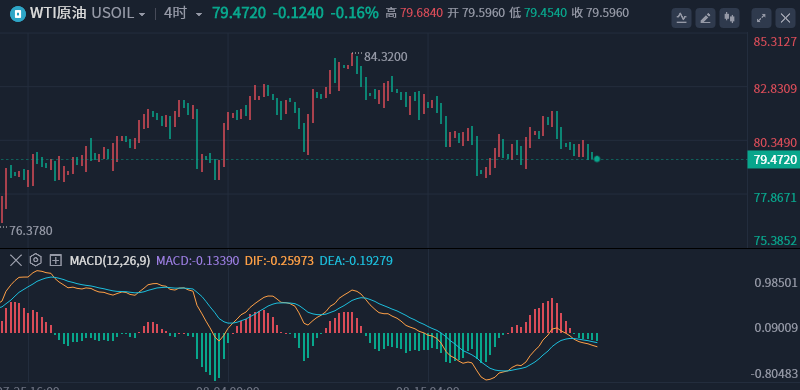The height and width of the screenshot is (390, 800).
Task: Click the MACD(12,26,9) indicator label
Action: click(x=110, y=261)
